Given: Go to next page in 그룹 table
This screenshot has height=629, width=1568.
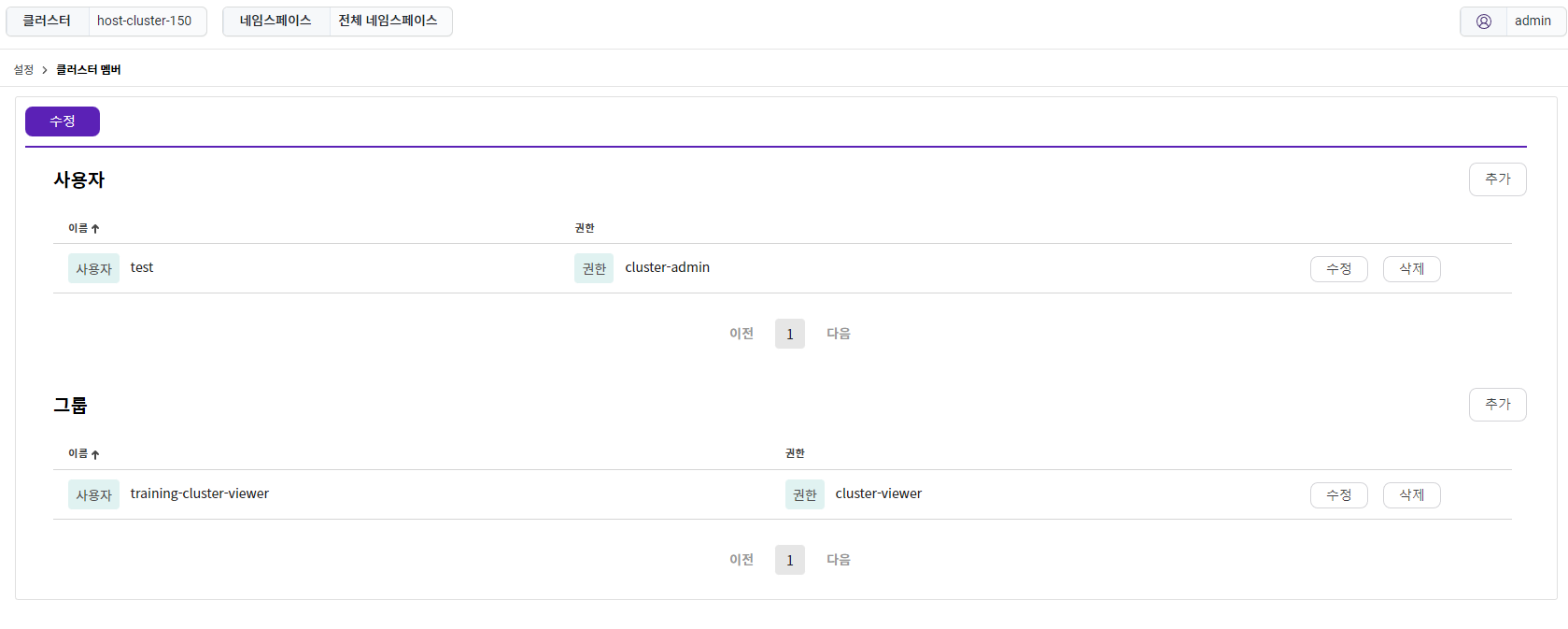Looking at the screenshot, I should (839, 560).
